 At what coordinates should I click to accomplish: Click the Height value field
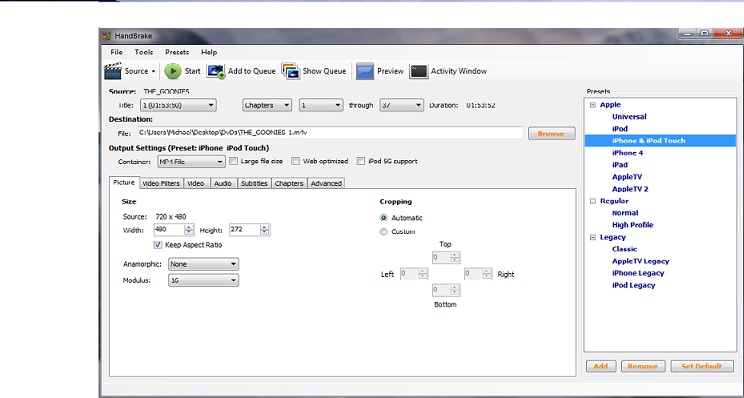[245, 230]
